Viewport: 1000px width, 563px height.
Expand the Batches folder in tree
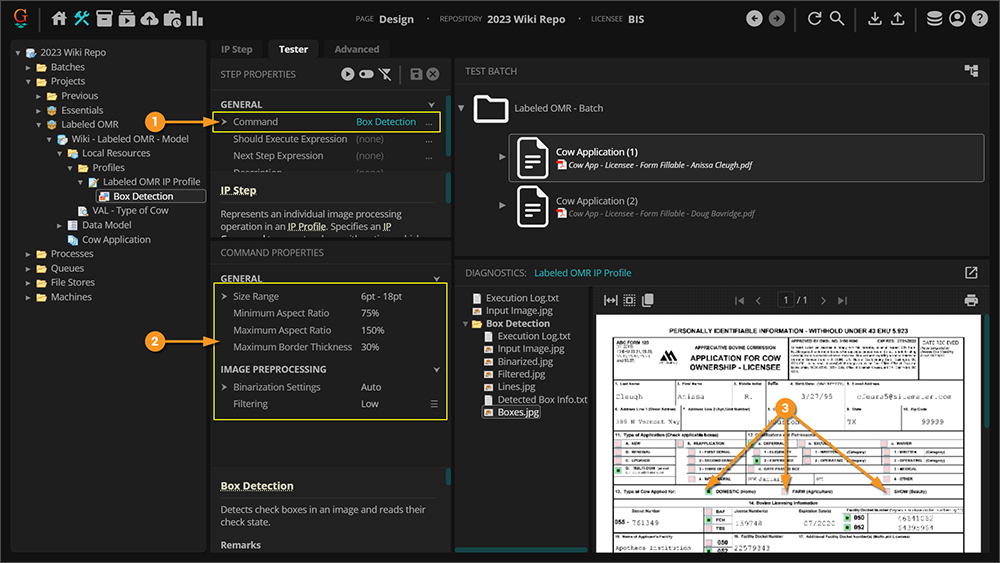pos(29,67)
